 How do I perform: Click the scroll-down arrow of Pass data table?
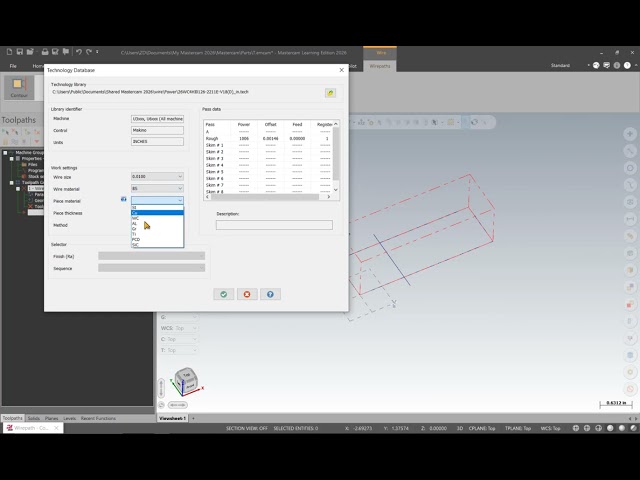pos(336,190)
